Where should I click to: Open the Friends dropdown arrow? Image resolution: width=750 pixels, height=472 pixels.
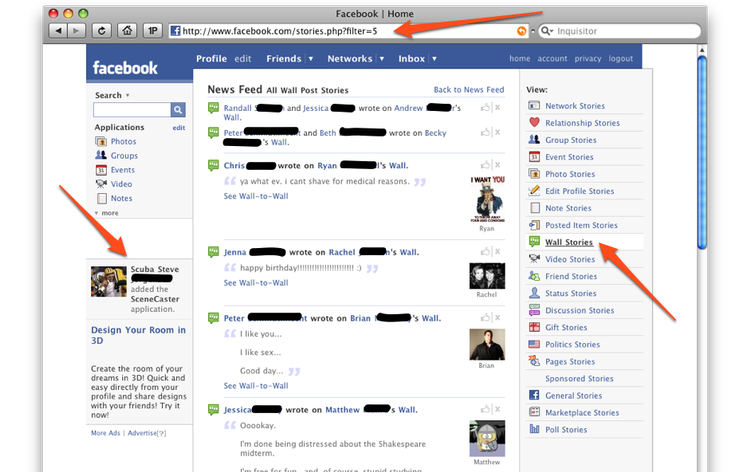(311, 59)
